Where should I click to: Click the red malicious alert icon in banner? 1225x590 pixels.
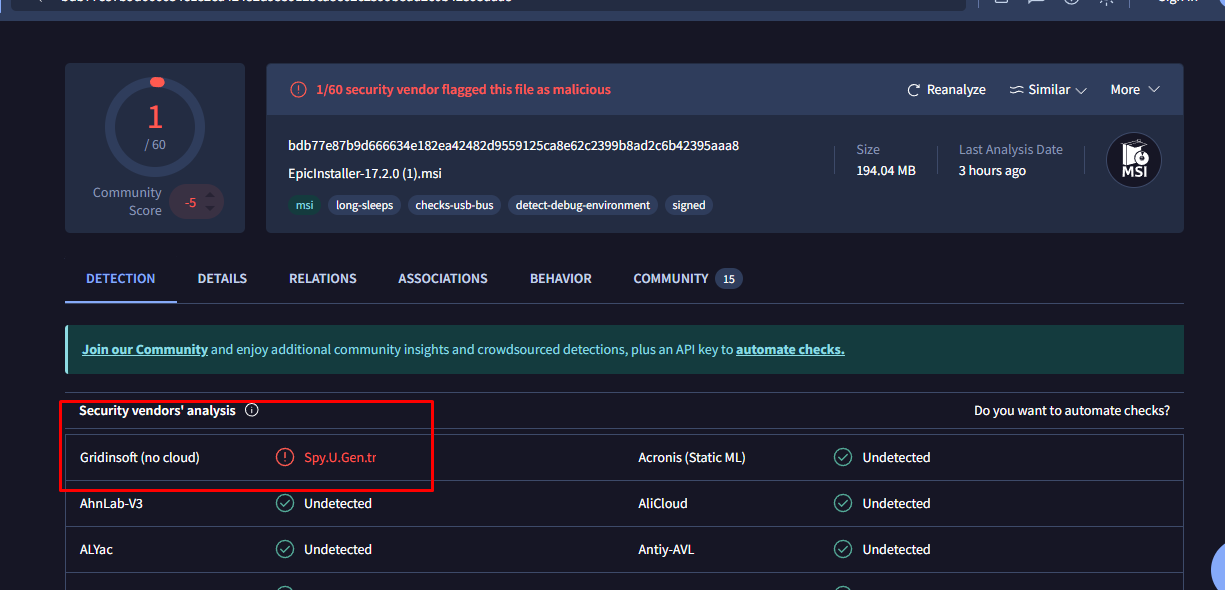point(298,90)
